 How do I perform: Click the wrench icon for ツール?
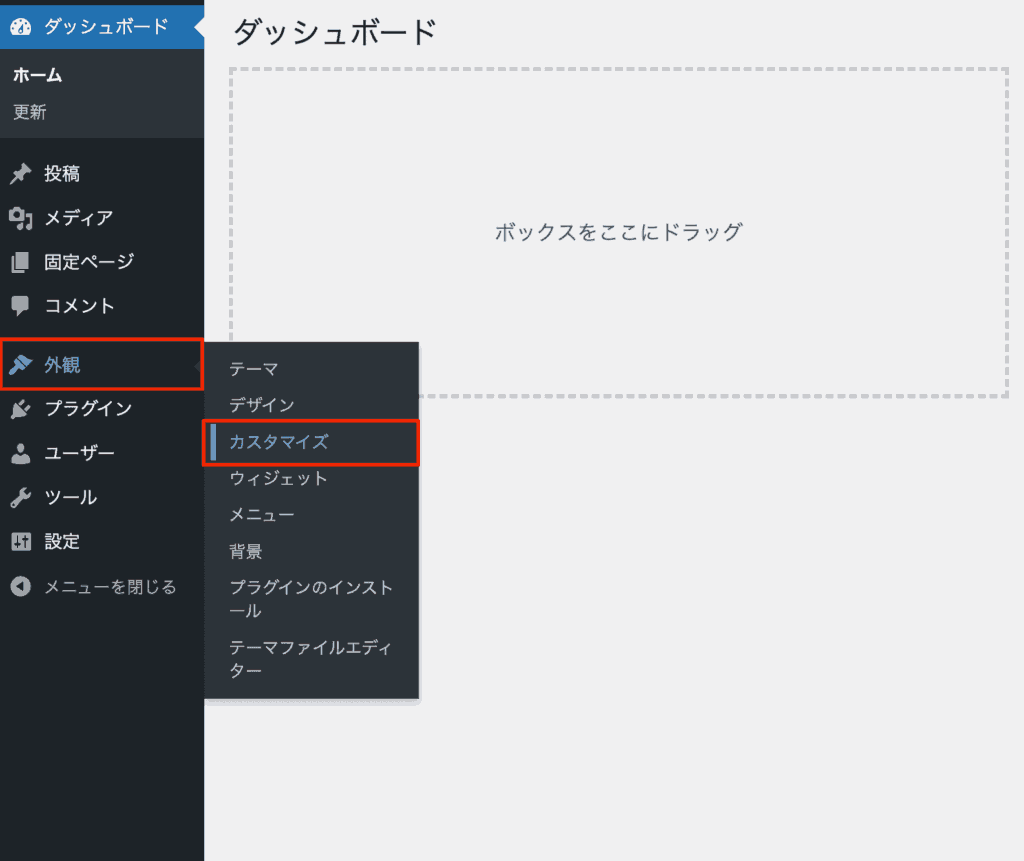(x=21, y=497)
